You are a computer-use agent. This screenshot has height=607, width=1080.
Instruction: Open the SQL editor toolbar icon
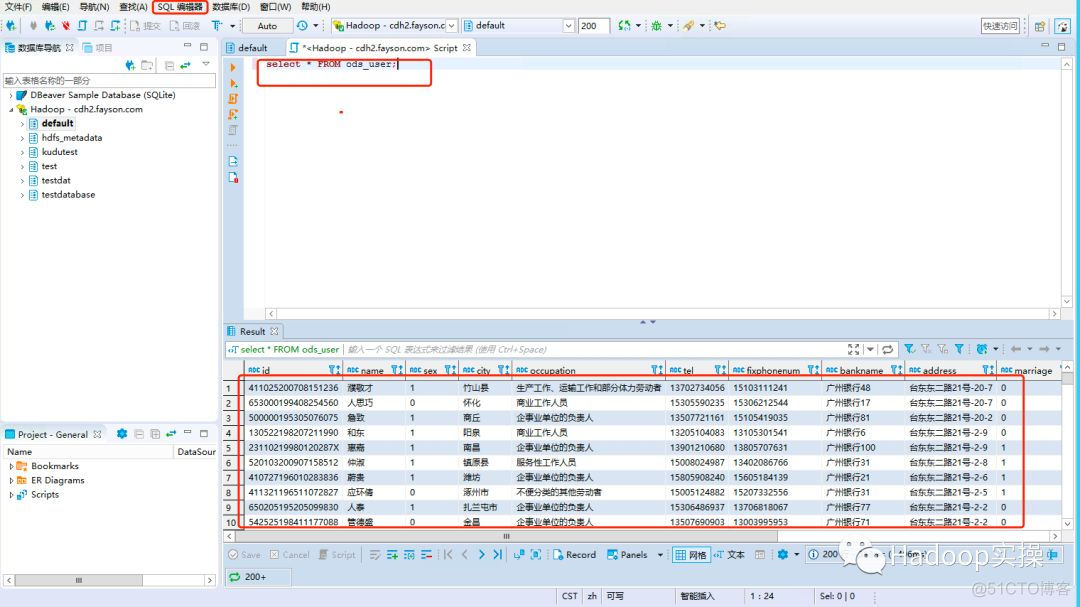(82, 25)
